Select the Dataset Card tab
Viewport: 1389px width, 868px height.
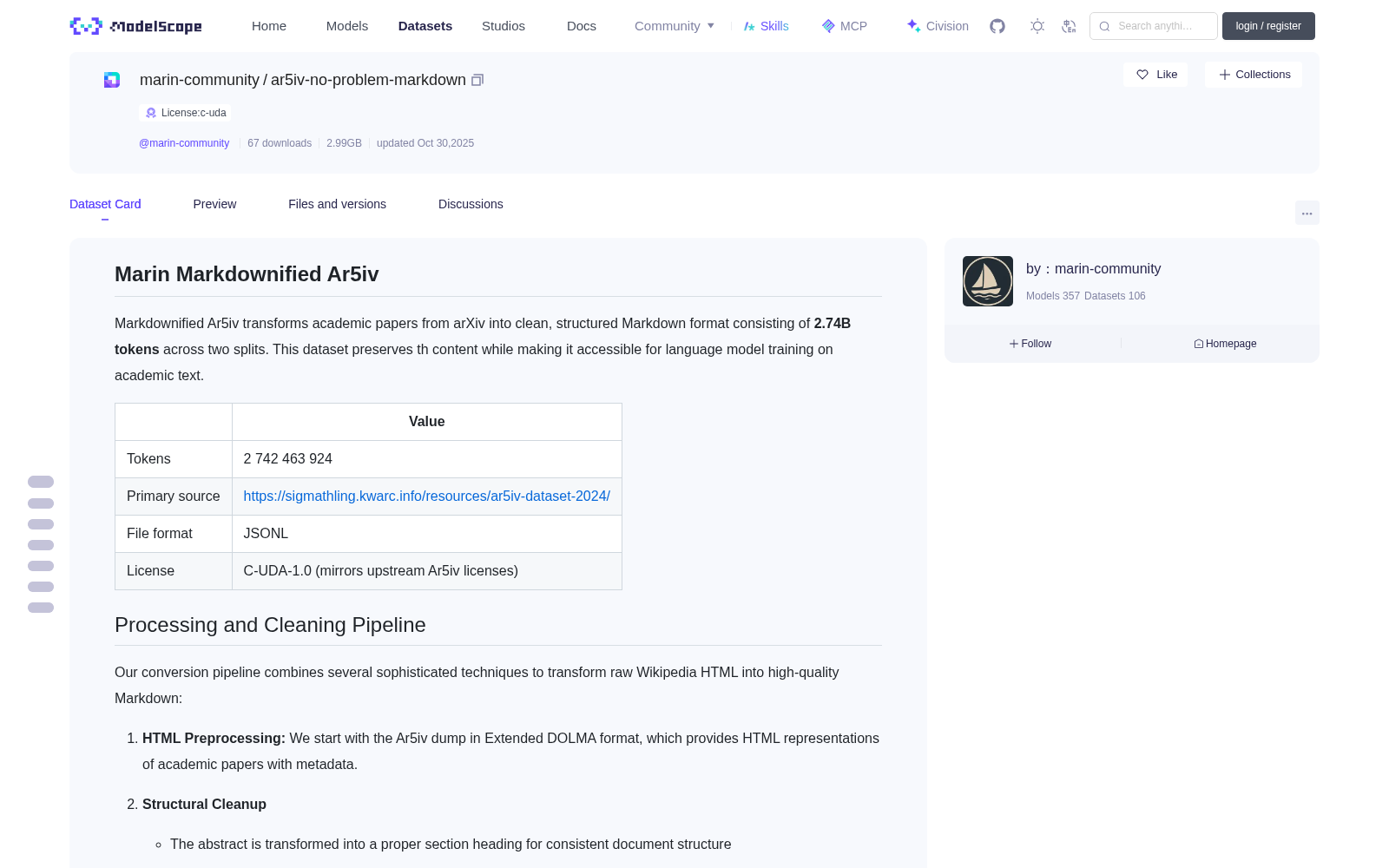pos(105,204)
